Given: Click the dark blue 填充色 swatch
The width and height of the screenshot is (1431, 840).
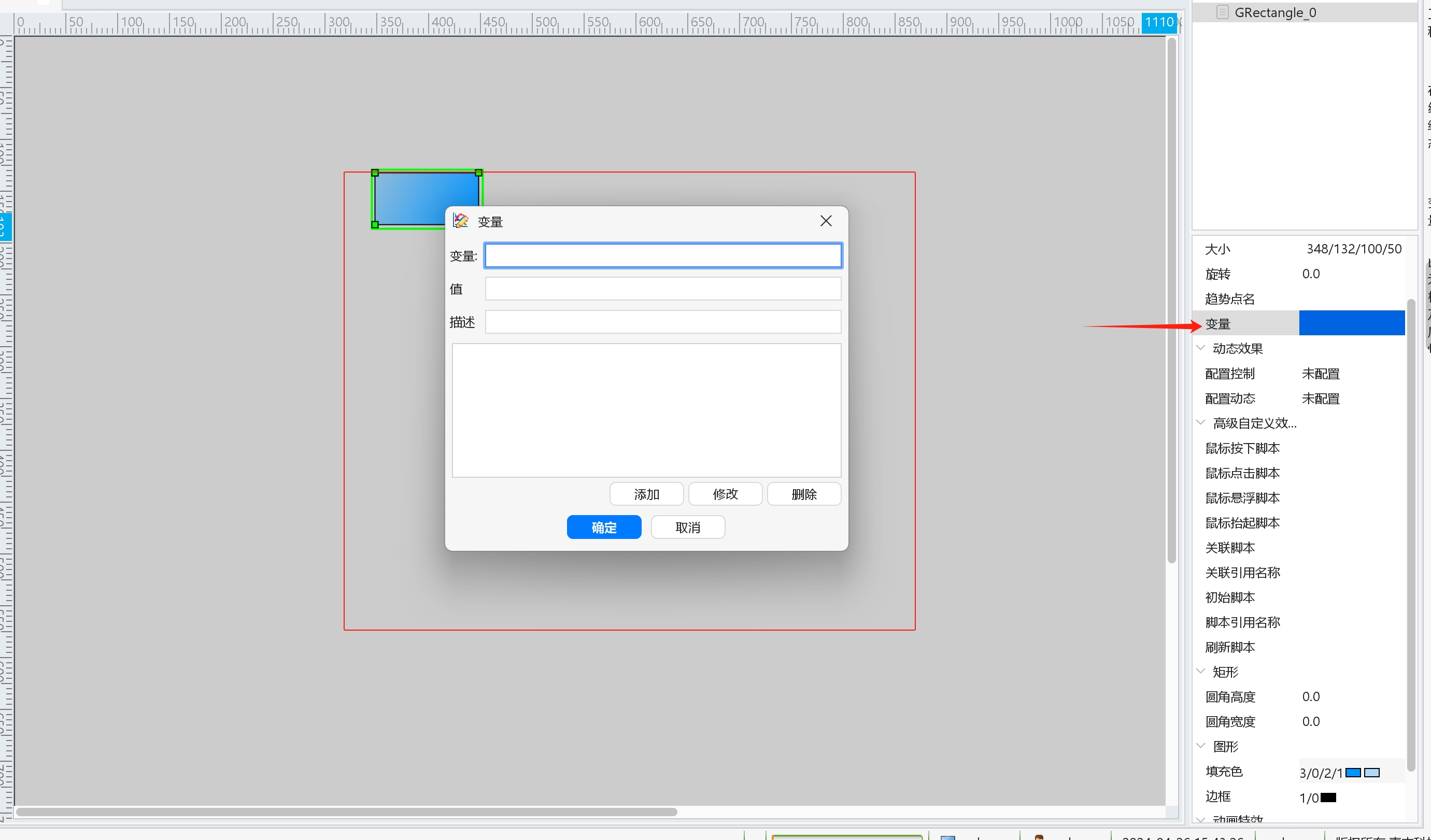Looking at the screenshot, I should (1353, 773).
